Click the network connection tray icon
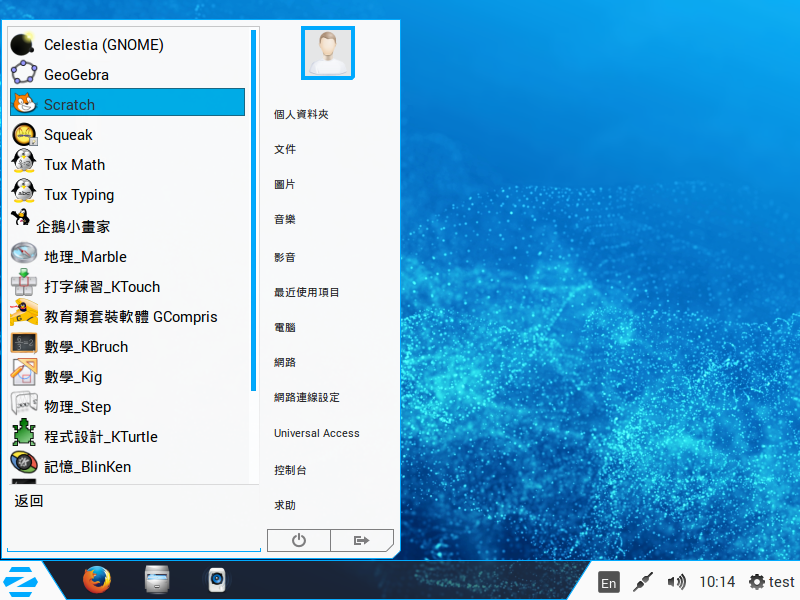 pos(643,582)
